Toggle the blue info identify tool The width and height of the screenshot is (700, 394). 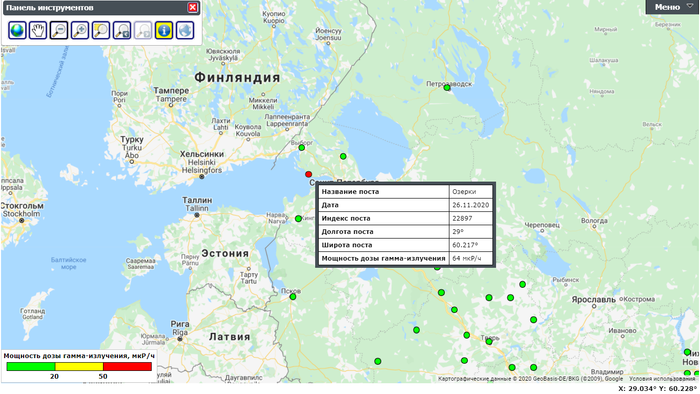[x=164, y=30]
